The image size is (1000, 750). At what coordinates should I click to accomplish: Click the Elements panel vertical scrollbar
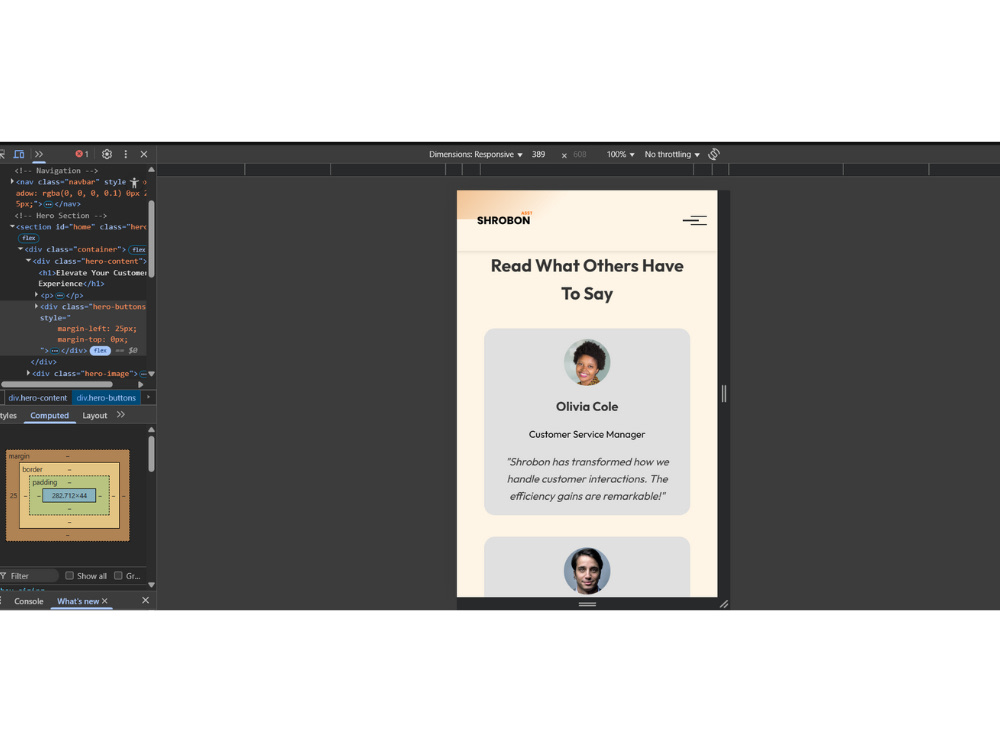pos(151,239)
